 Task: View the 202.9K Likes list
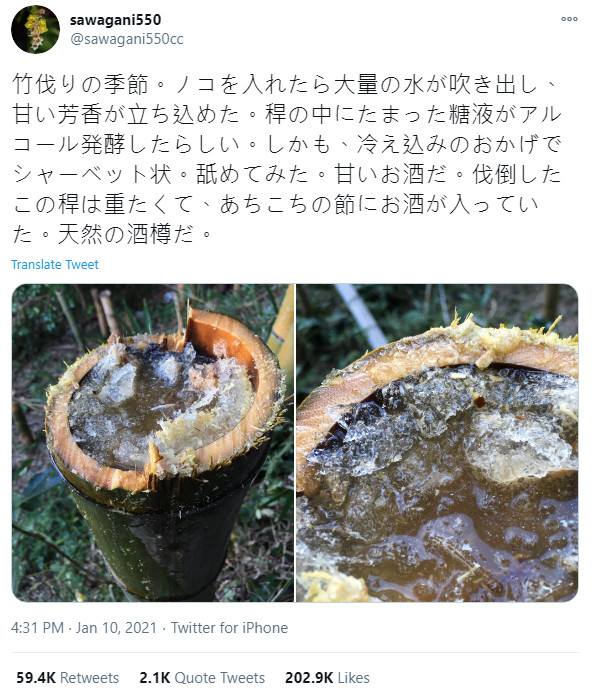click(328, 678)
